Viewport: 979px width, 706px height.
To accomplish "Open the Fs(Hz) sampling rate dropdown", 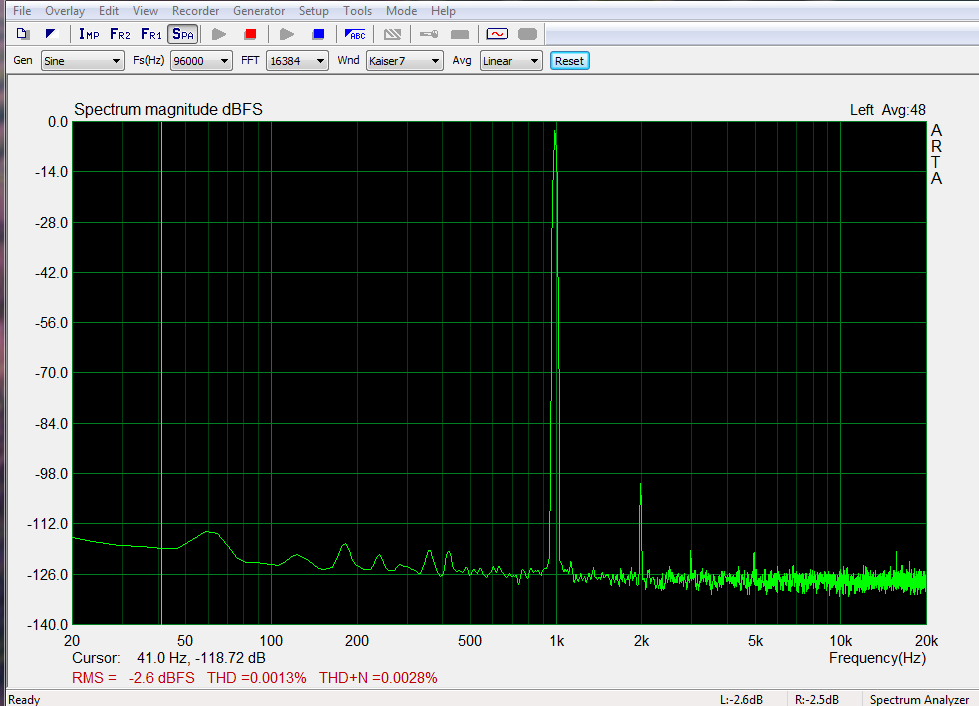I will (201, 61).
